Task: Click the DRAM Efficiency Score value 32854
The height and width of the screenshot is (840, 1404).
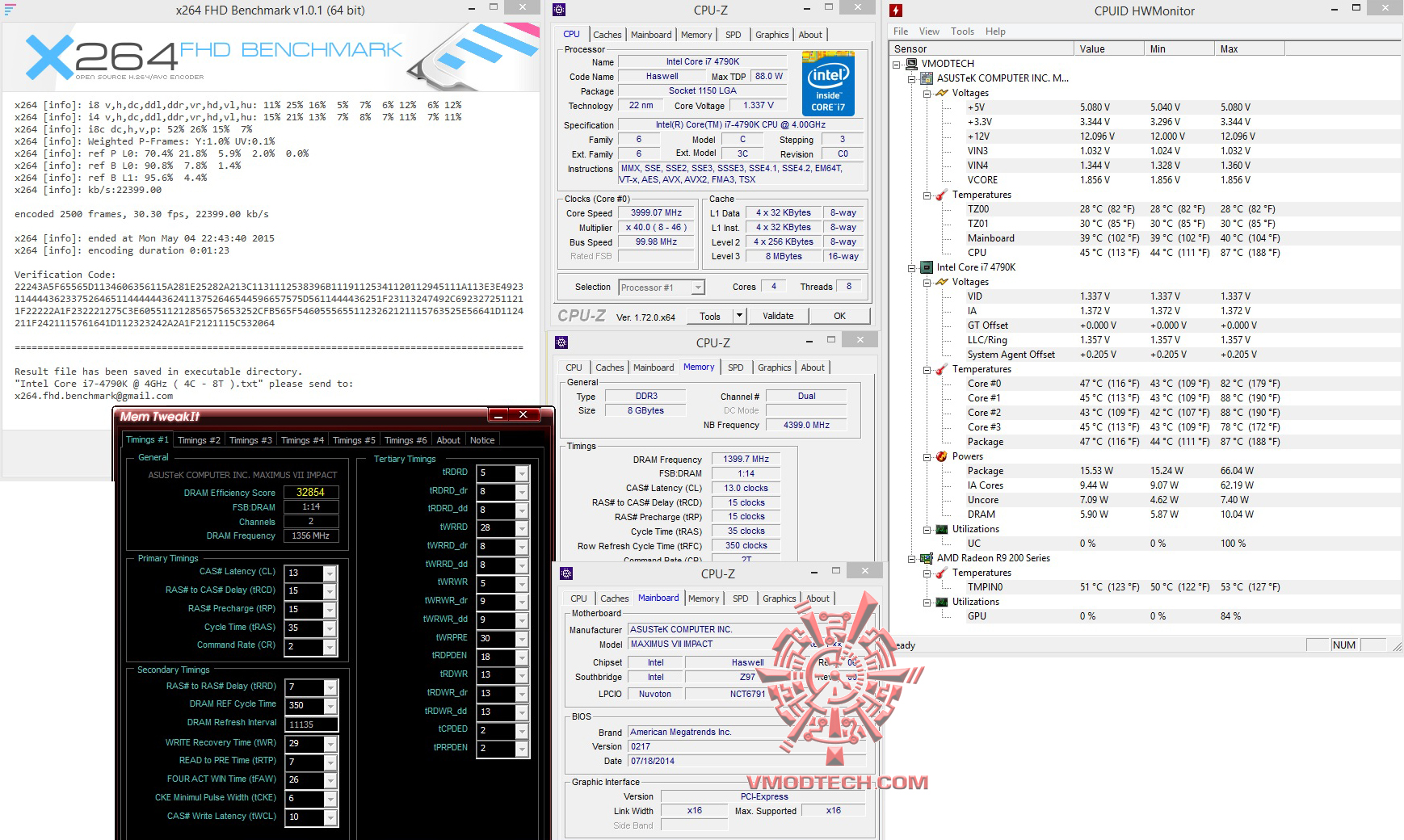Action: click(310, 492)
